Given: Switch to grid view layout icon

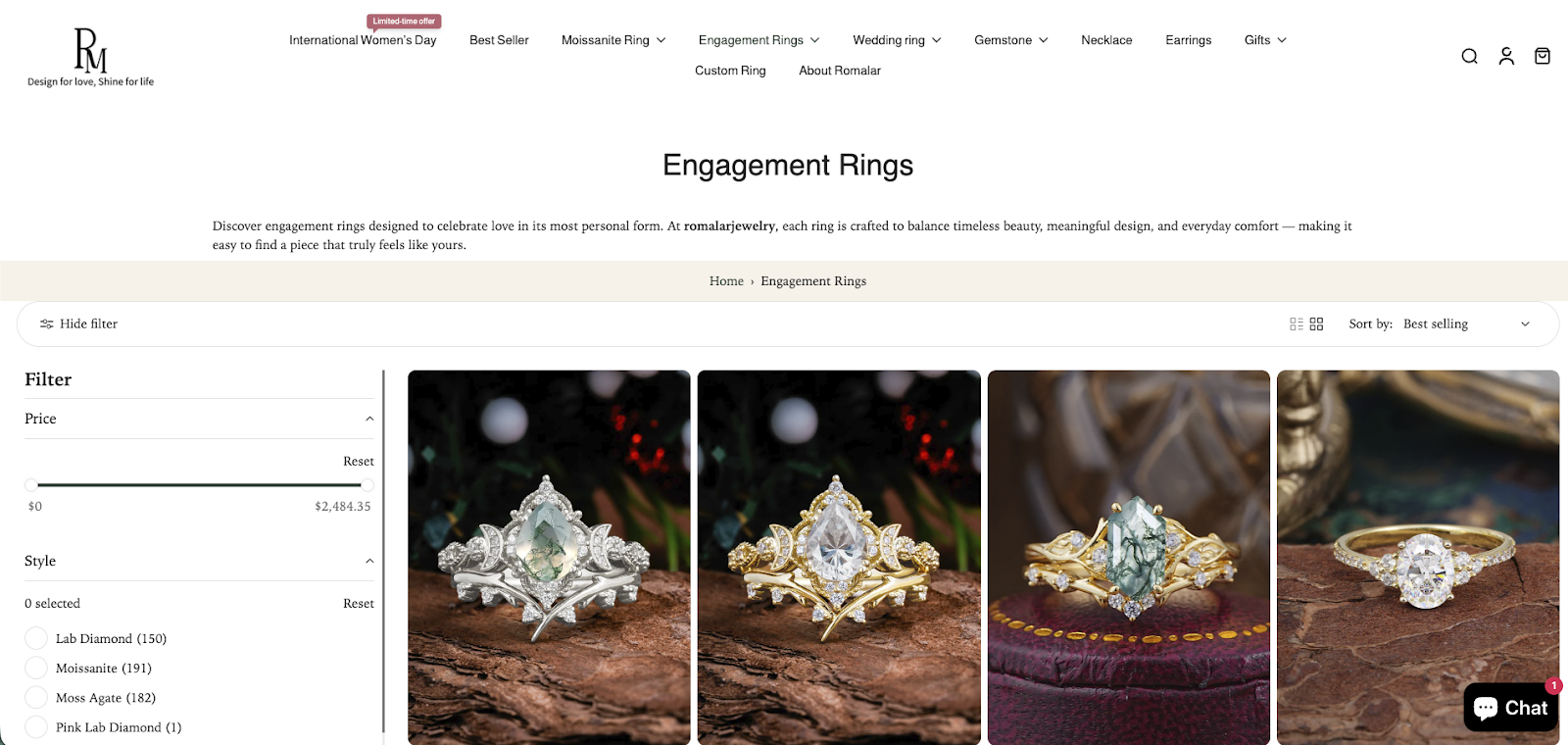Looking at the screenshot, I should coord(1316,324).
